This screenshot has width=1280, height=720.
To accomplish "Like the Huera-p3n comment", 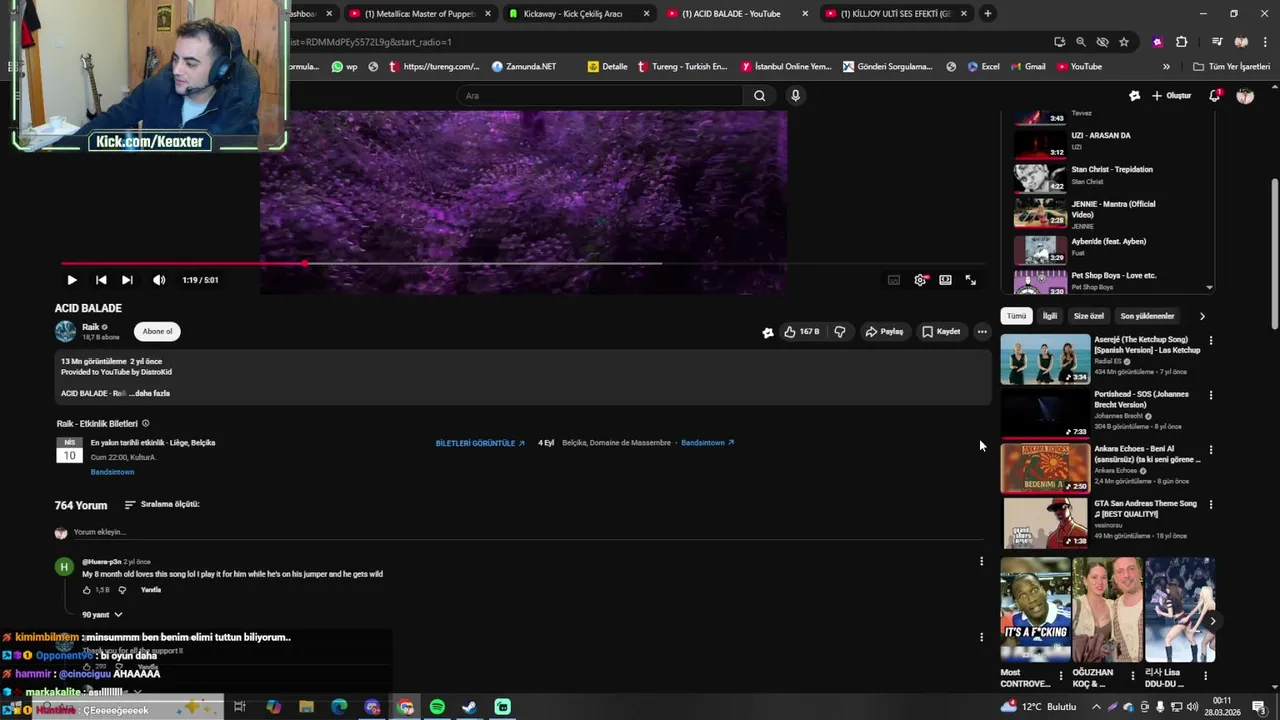I will 87,590.
